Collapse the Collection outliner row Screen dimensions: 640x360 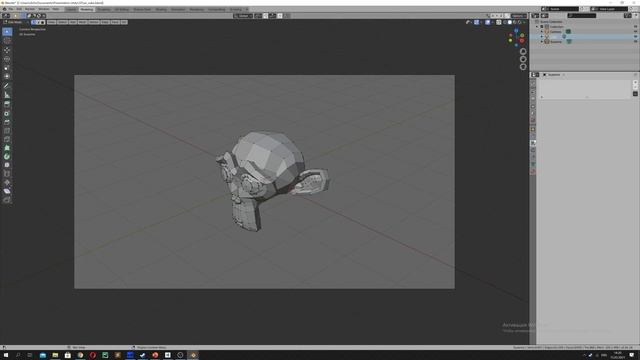pyautogui.click(x=537, y=27)
